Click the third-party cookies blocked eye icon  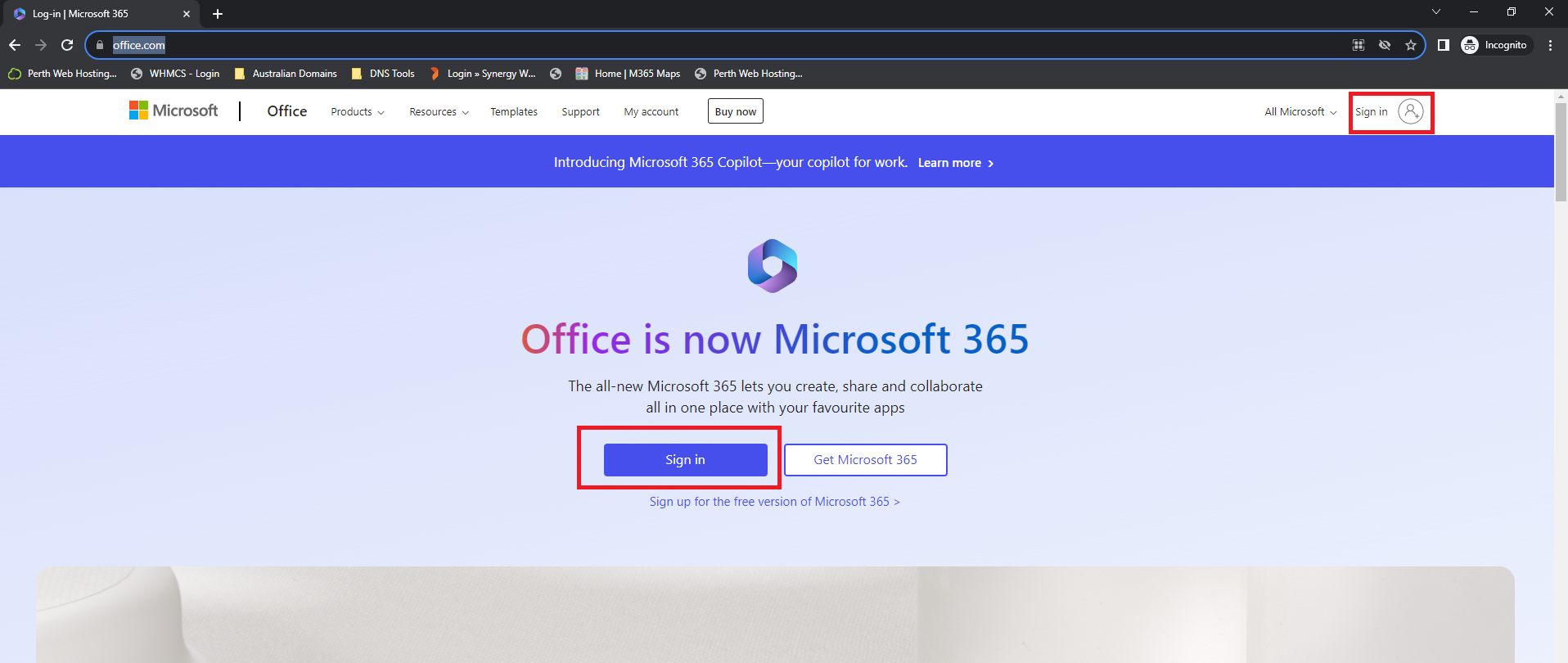coord(1385,45)
